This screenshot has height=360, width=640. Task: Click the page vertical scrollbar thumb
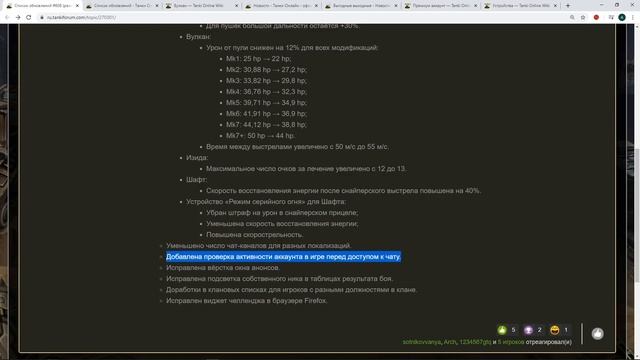click(637, 216)
